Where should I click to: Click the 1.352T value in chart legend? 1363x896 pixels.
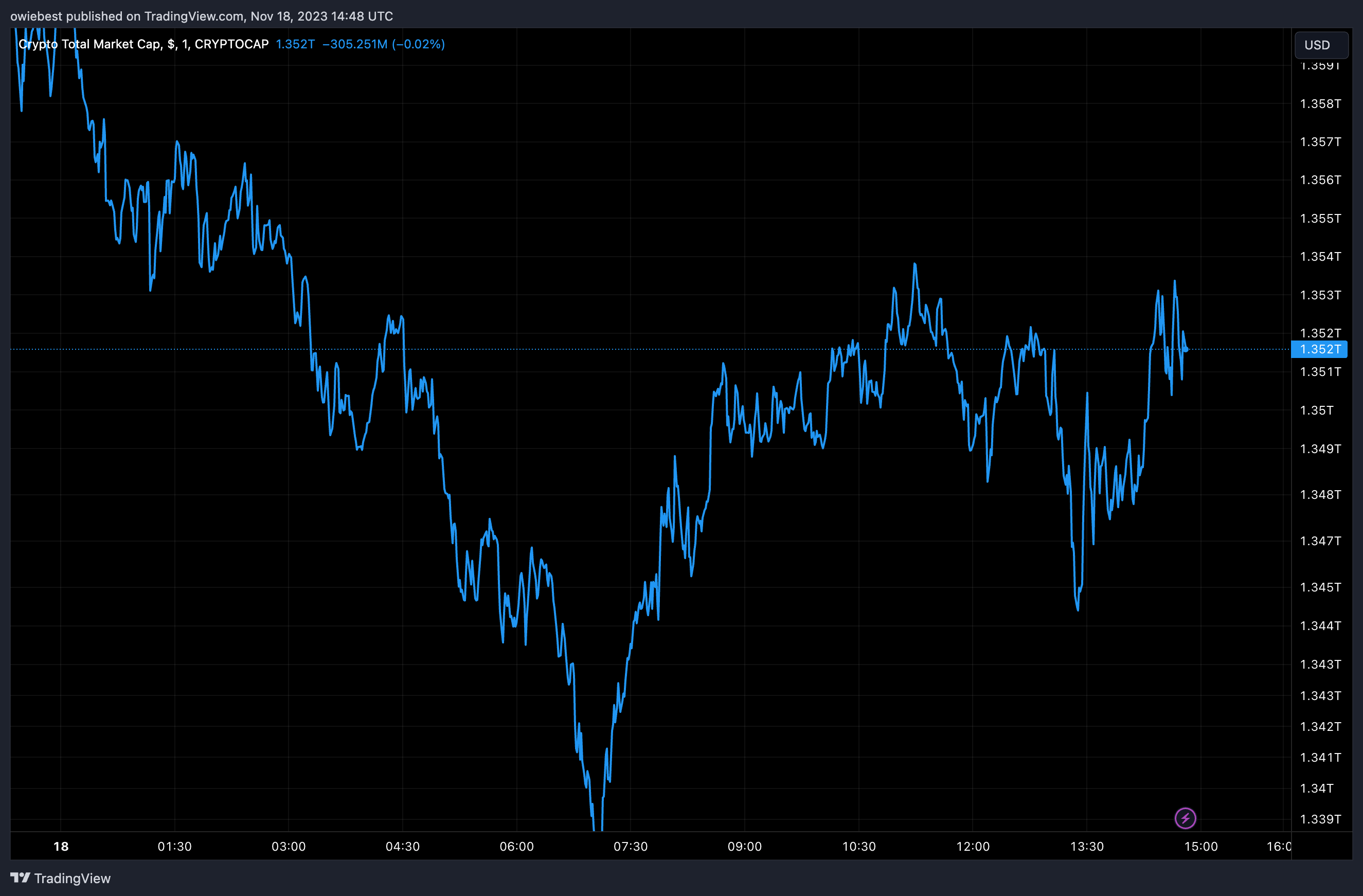(295, 44)
